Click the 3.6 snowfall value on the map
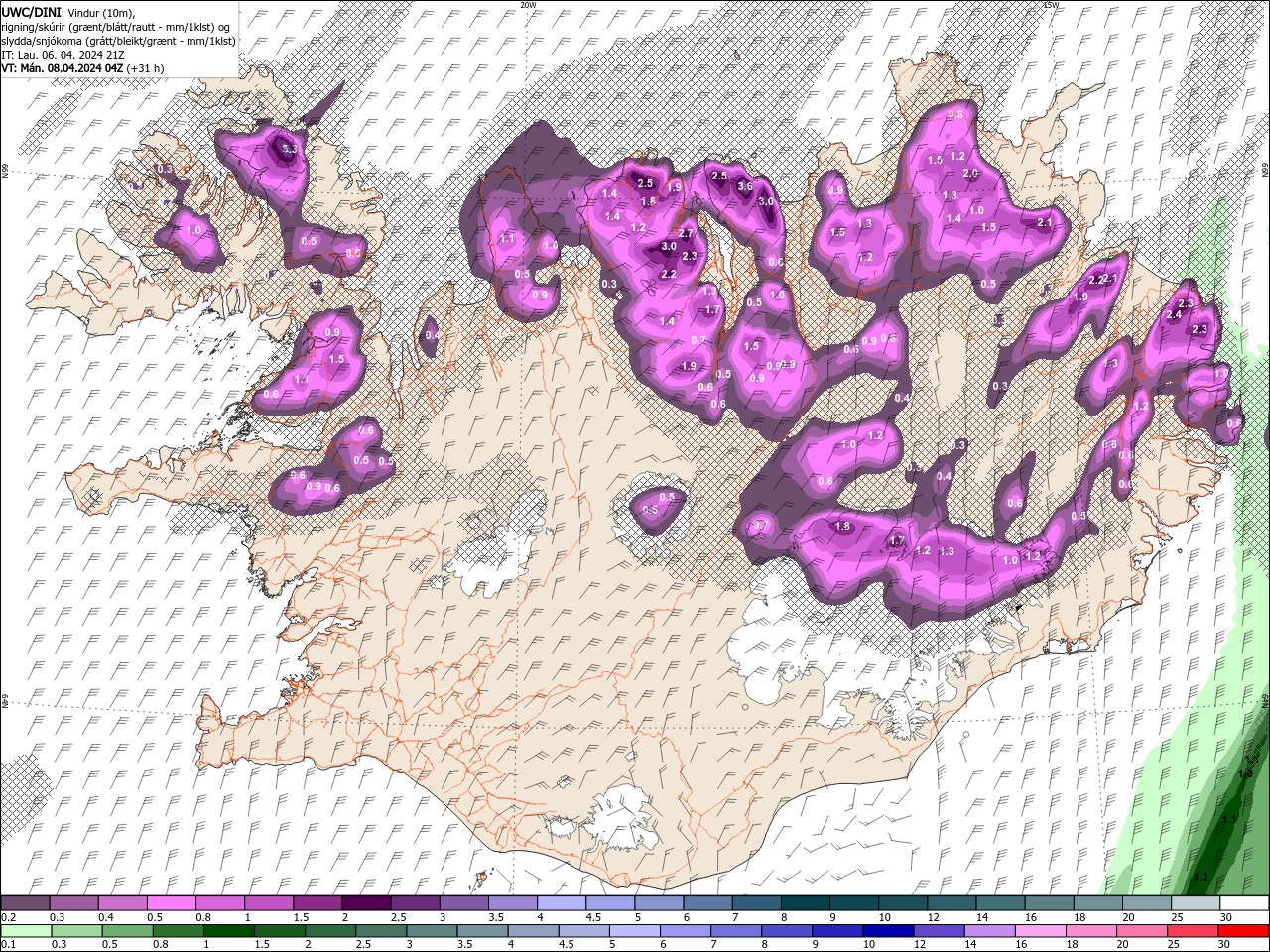Image resolution: width=1270 pixels, height=952 pixels. point(745,186)
